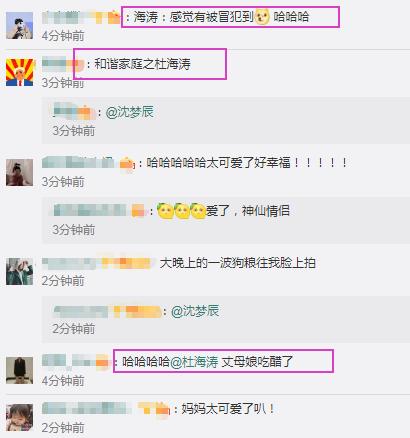This screenshot has height=438, width=410.
Task: Open blurred username on 和谐家庭之杜海涛 comment
Action: [63, 64]
